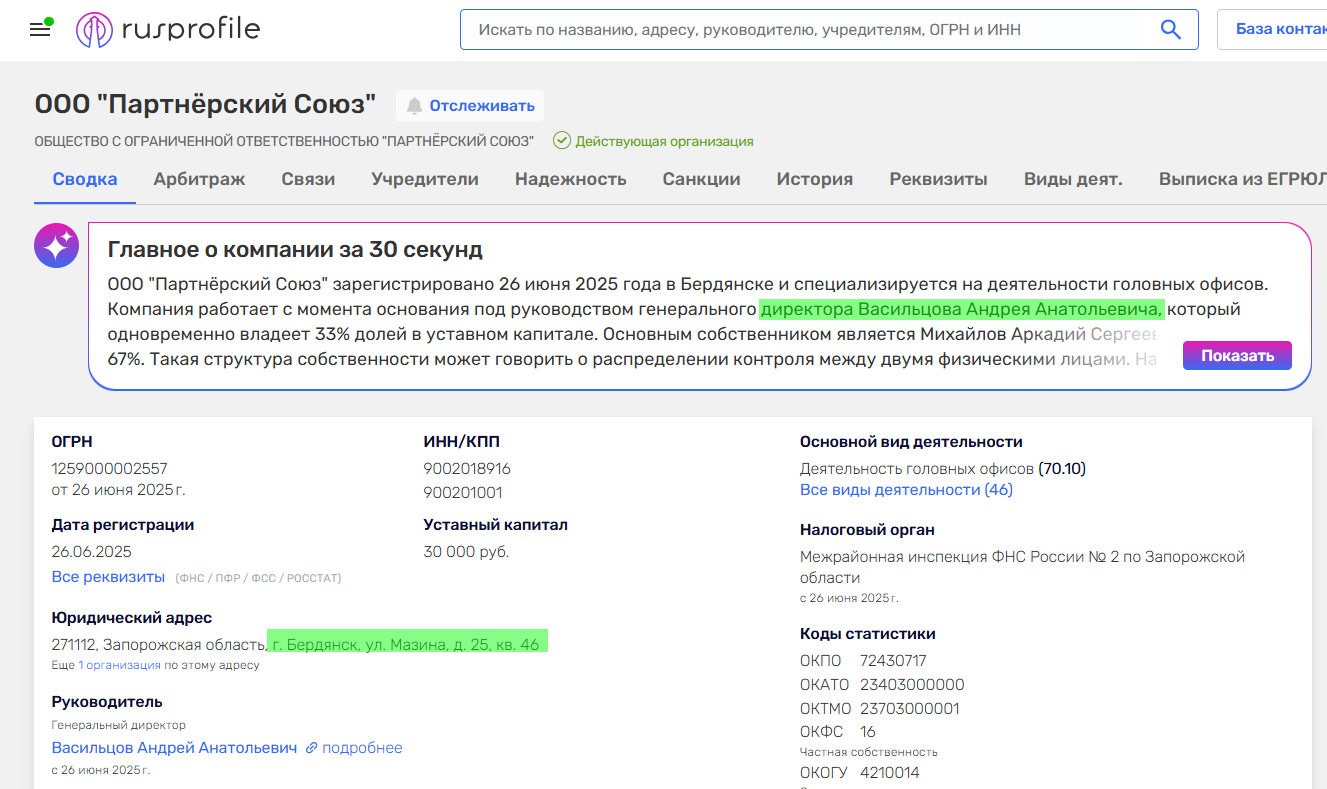Click the search magnifier icon

1169,29
